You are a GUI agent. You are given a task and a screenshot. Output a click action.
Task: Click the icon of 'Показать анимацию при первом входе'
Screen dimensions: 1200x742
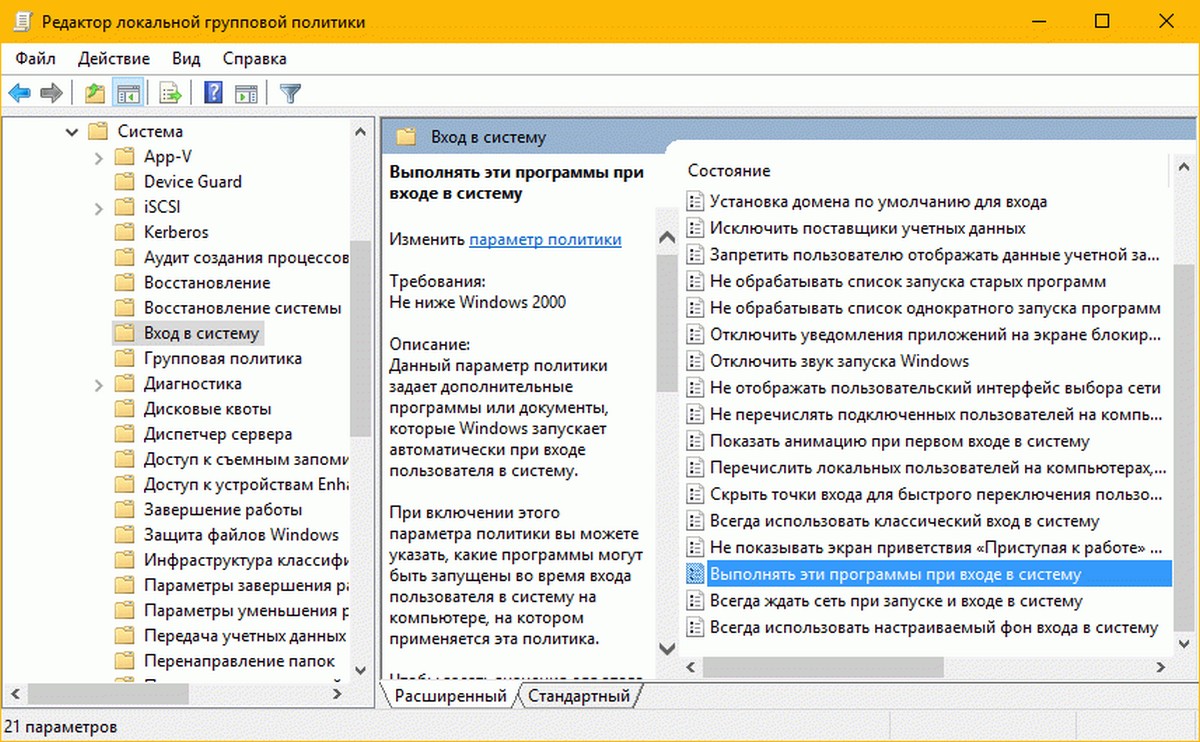coord(696,441)
